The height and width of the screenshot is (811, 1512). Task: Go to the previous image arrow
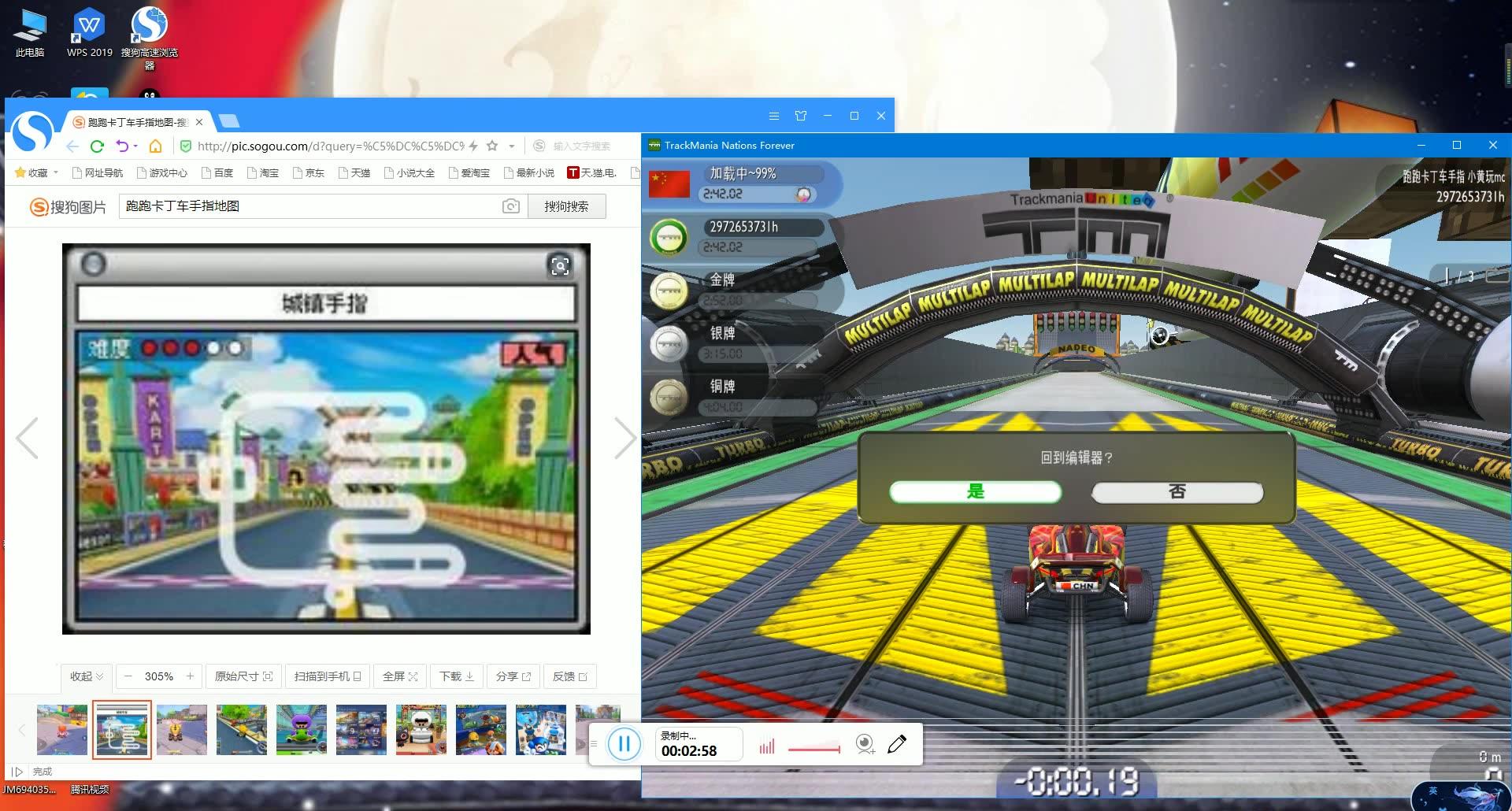click(x=28, y=438)
